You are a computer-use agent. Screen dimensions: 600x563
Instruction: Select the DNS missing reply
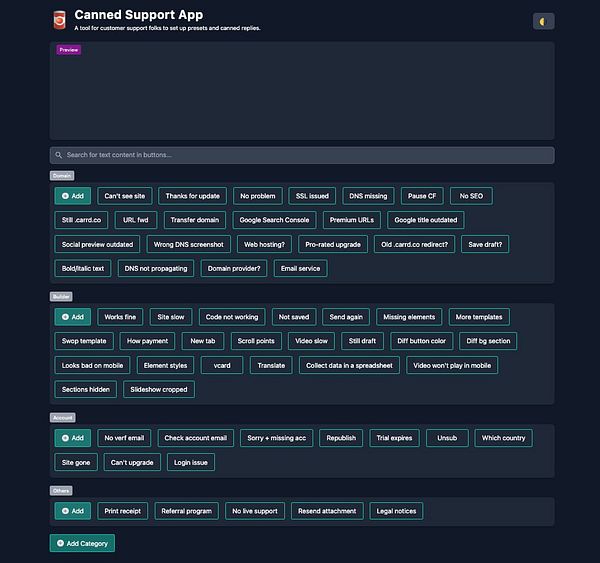(368, 196)
